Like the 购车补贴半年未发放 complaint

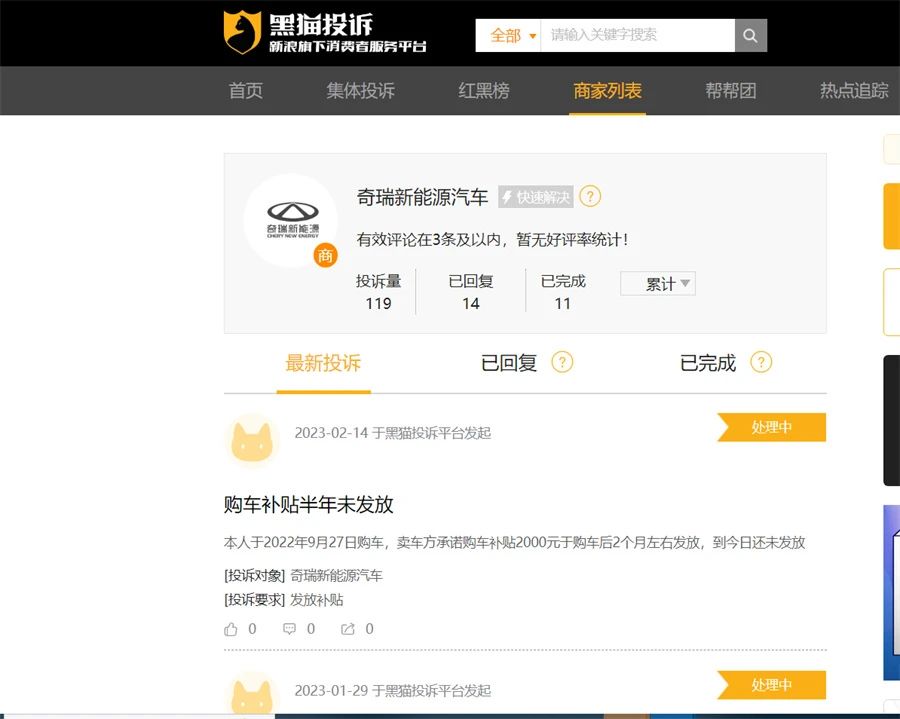232,629
